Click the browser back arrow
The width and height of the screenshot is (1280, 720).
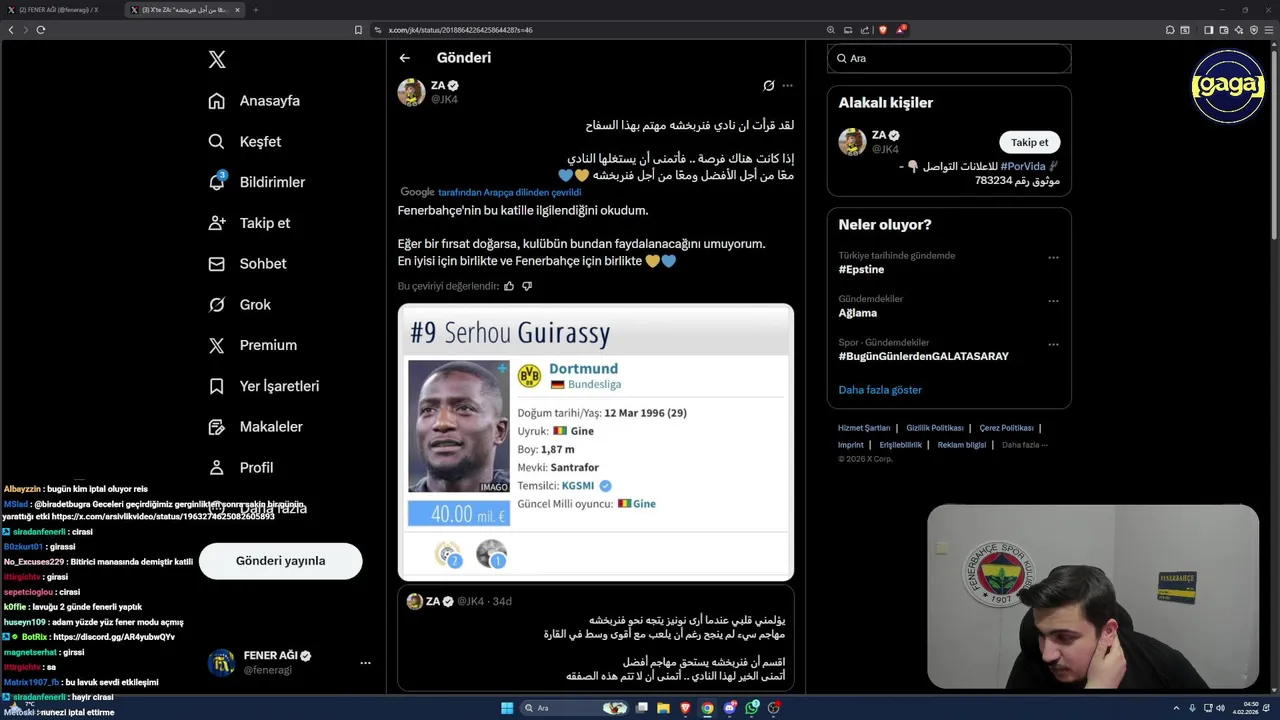(11, 30)
